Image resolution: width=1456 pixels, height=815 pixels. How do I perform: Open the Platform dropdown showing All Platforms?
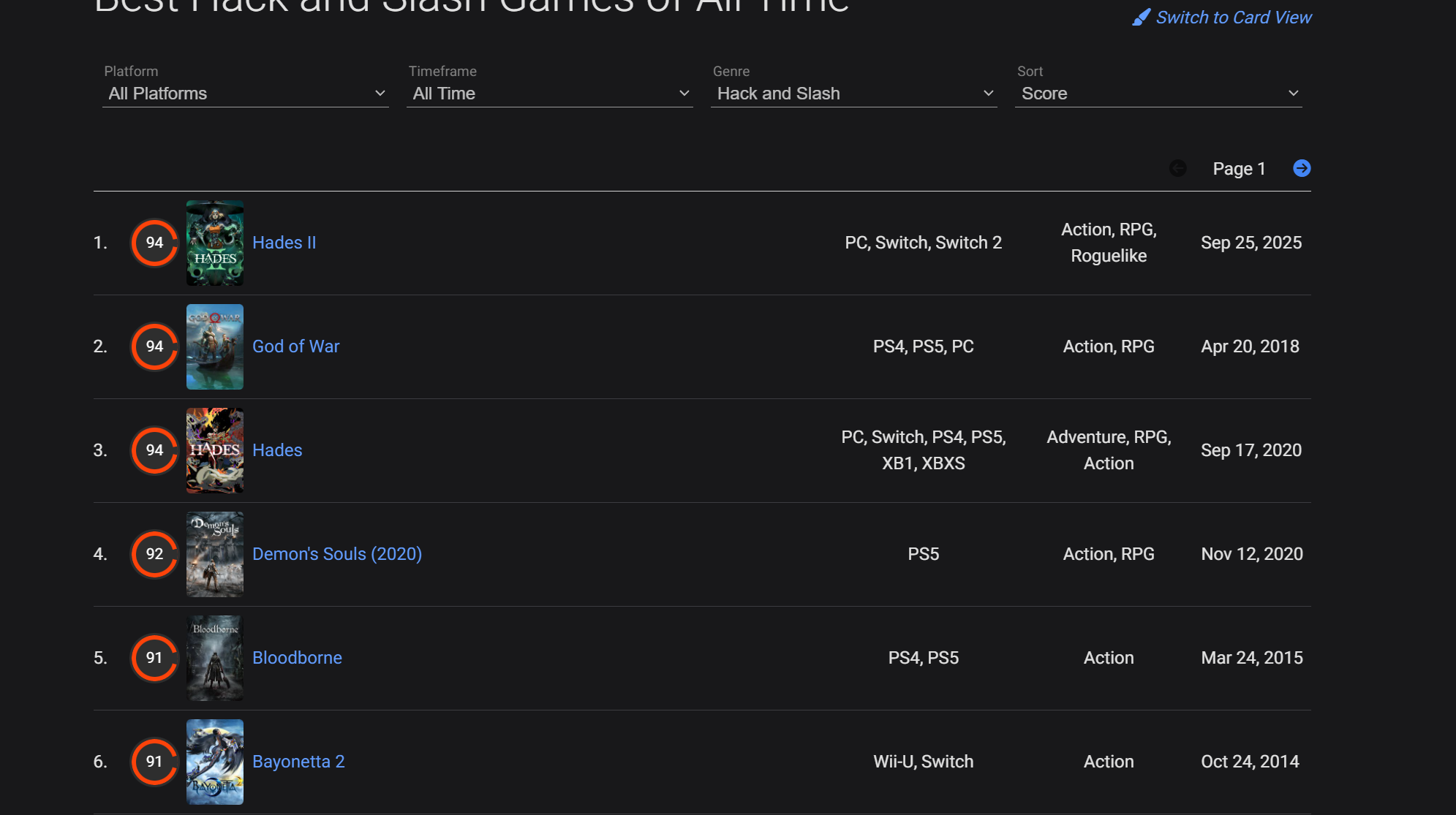(246, 94)
